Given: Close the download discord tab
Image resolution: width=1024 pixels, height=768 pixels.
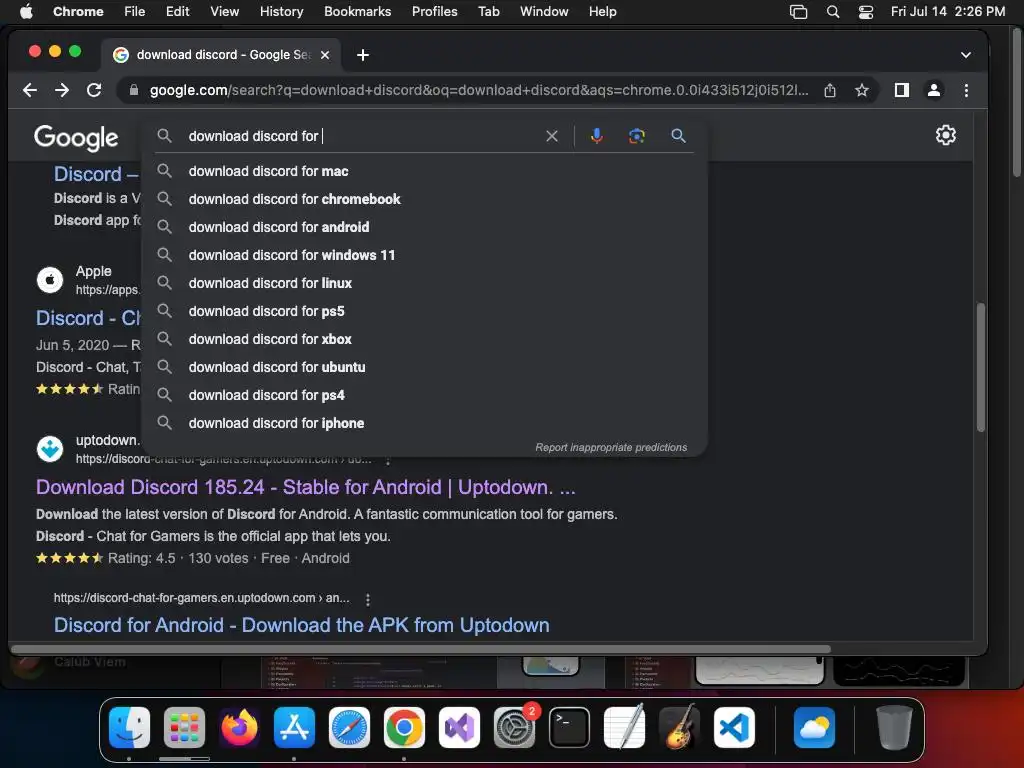Looking at the screenshot, I should tap(325, 55).
